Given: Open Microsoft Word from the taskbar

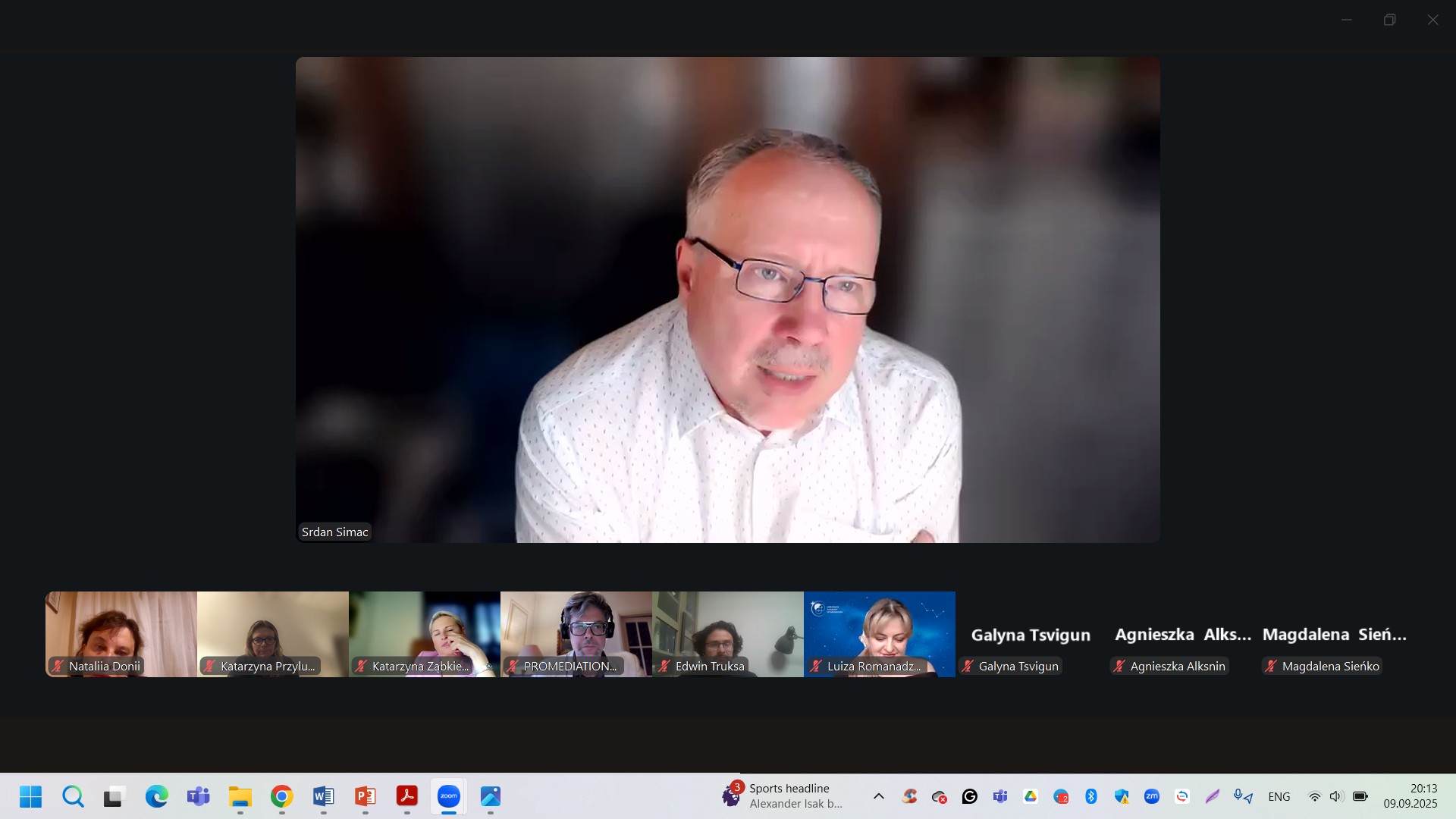Looking at the screenshot, I should (323, 796).
